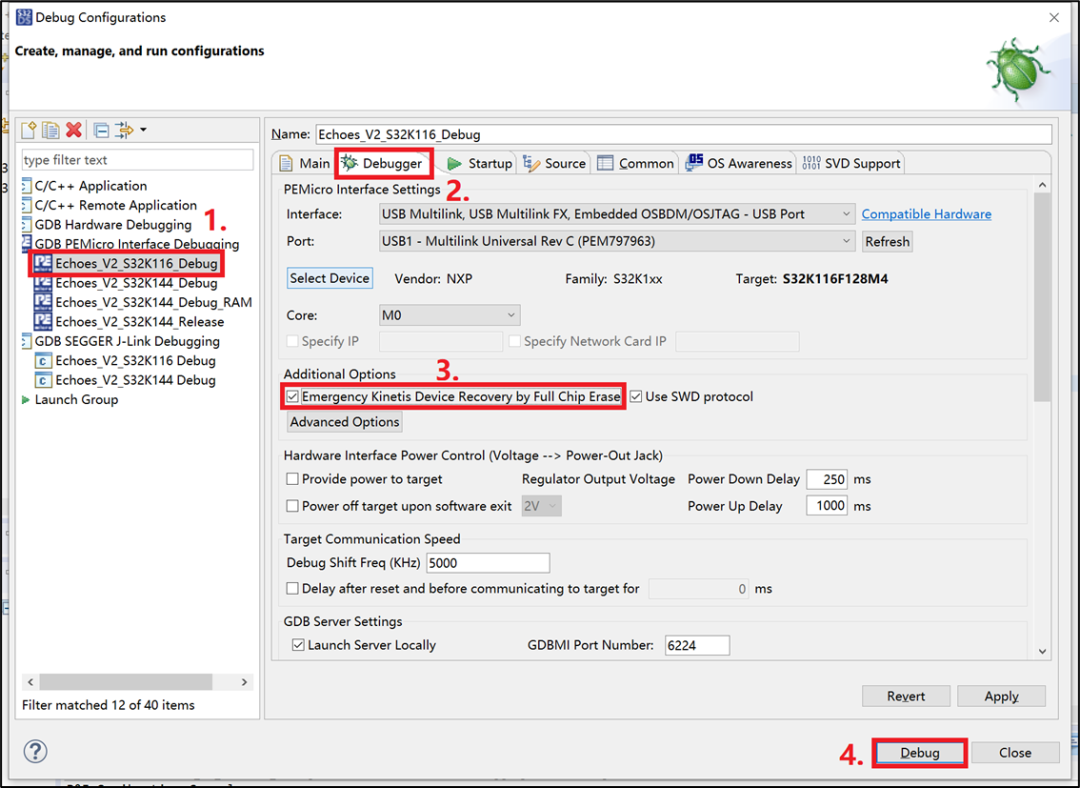Click settings pane scroll up arrow

click(1042, 185)
